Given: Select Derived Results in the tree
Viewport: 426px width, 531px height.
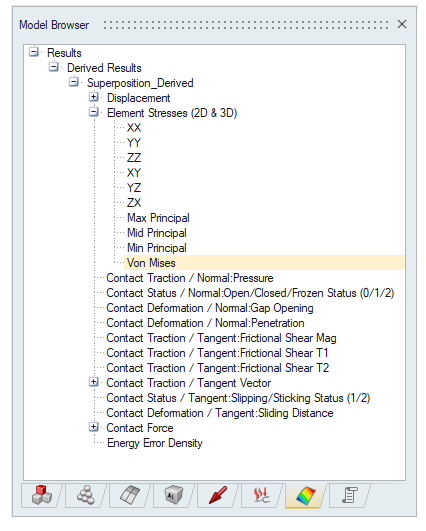Looking at the screenshot, I should (104, 68).
